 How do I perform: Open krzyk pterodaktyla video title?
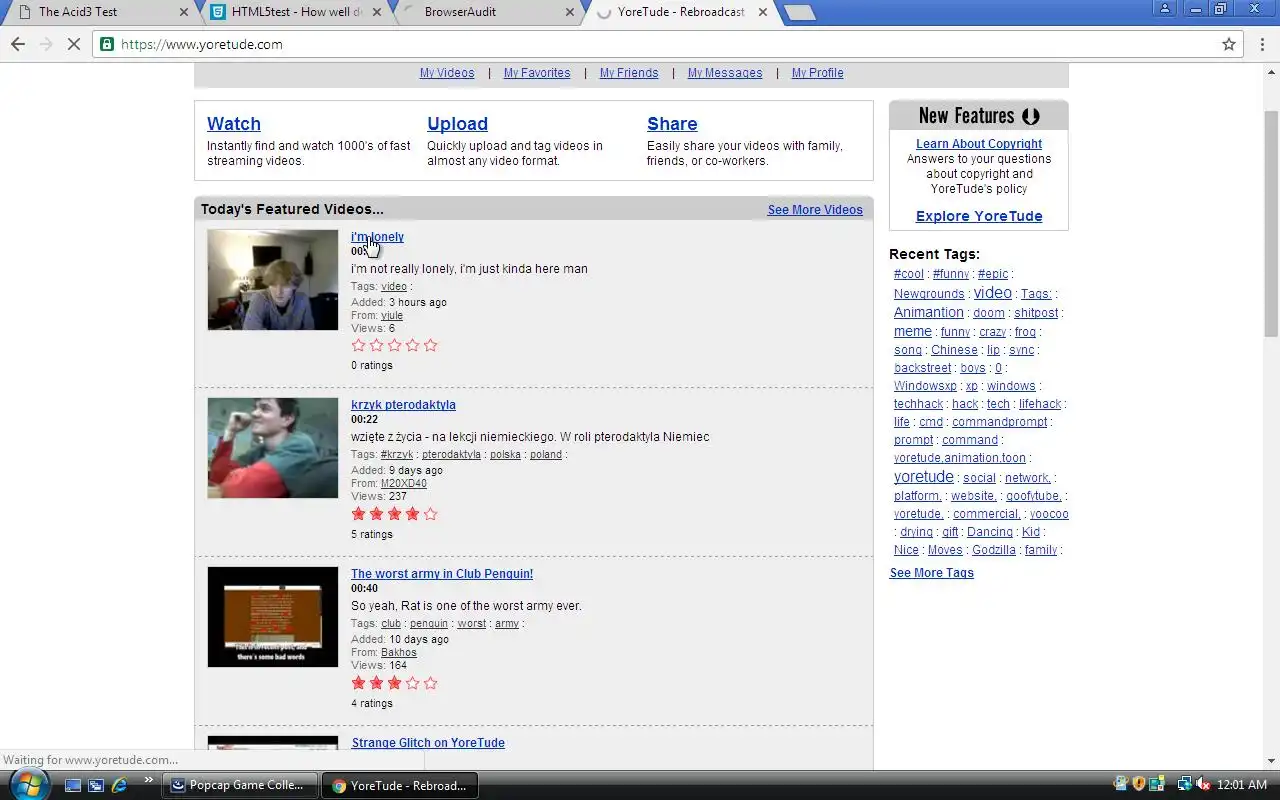403,405
